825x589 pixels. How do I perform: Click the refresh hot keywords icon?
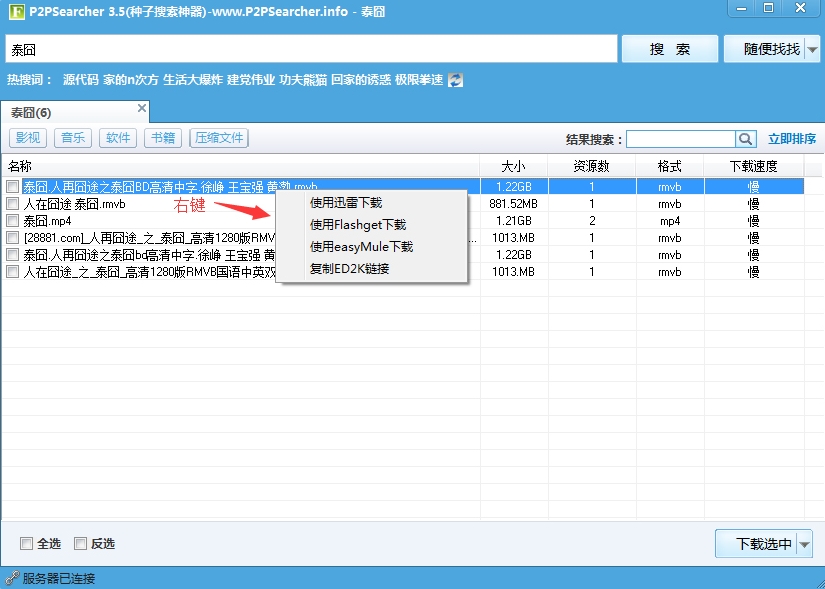[456, 80]
